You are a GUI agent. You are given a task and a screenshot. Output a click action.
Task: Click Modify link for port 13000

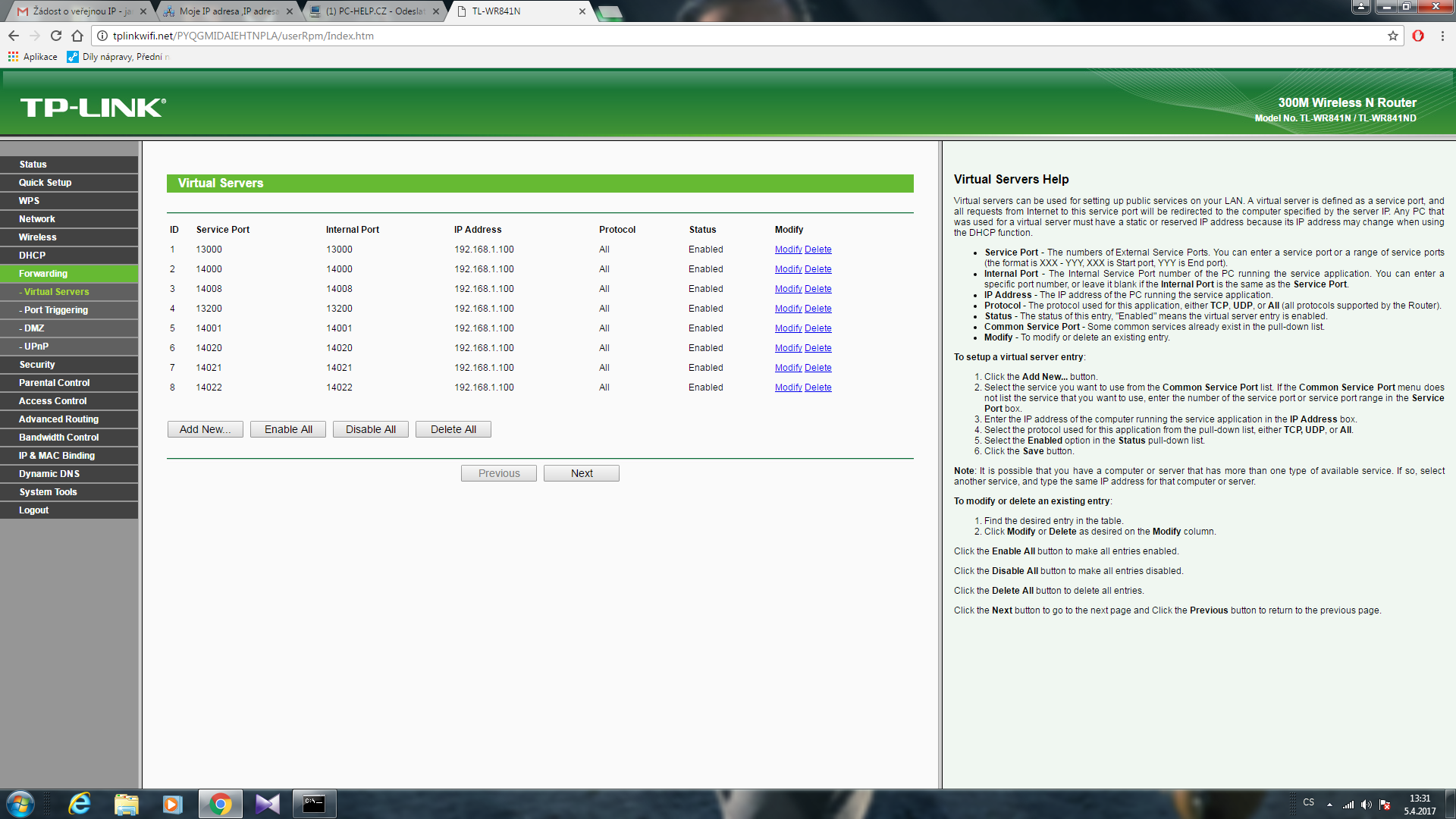[788, 249]
